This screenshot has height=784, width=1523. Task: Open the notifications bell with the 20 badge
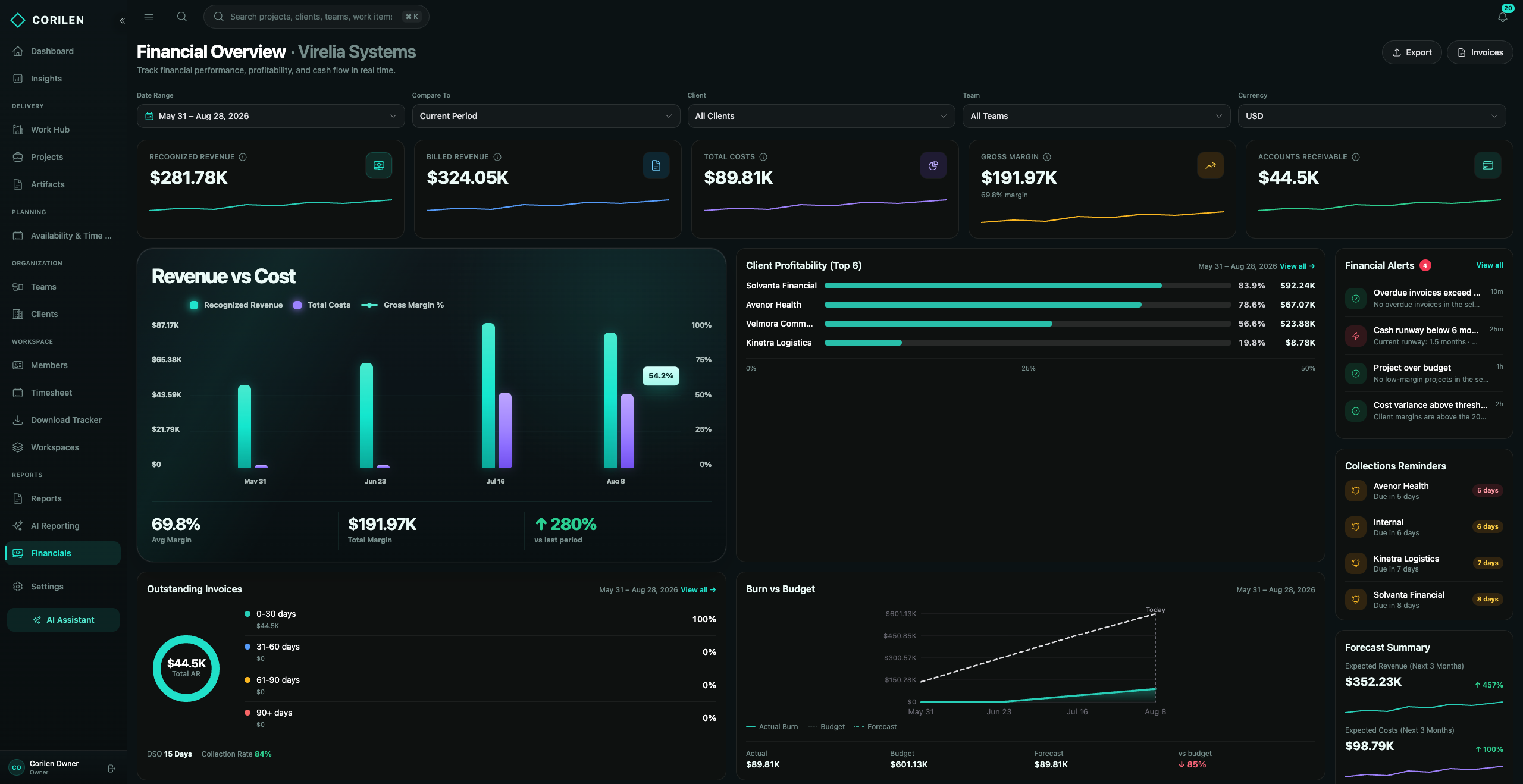(1503, 17)
